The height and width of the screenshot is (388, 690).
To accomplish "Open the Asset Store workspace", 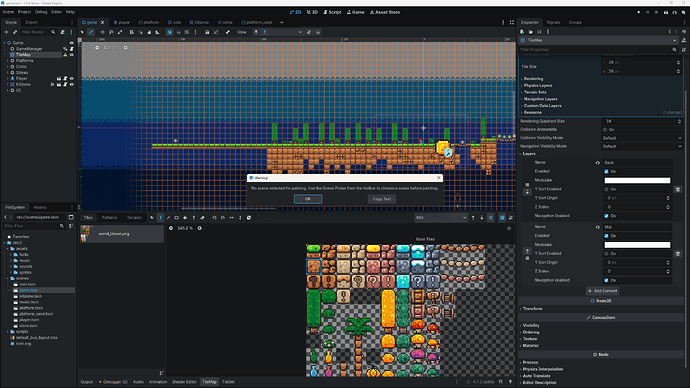I will tap(385, 12).
